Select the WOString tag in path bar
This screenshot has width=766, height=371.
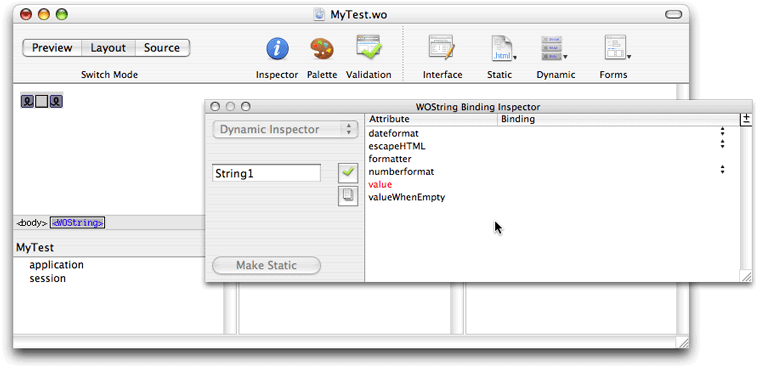78,223
